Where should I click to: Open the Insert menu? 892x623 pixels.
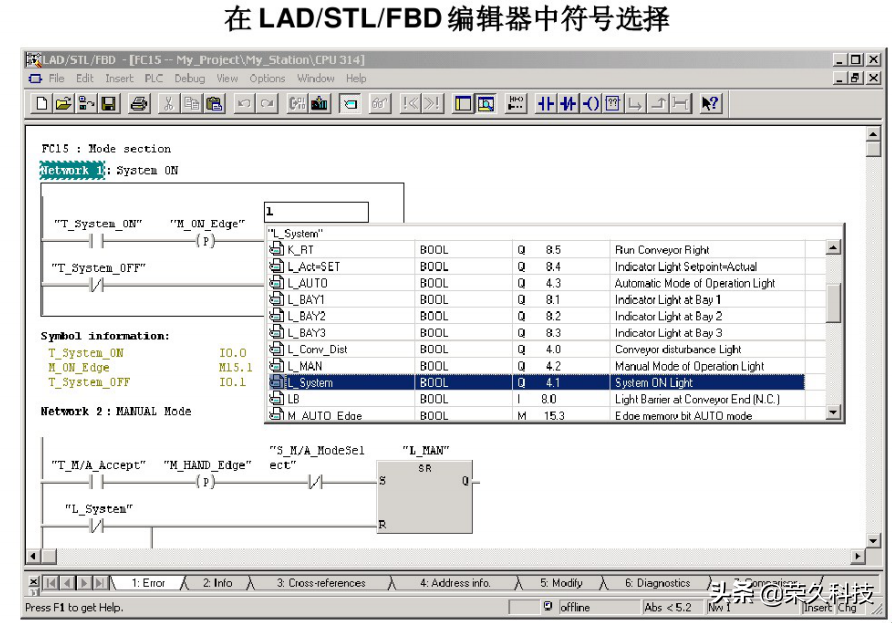click(x=119, y=79)
